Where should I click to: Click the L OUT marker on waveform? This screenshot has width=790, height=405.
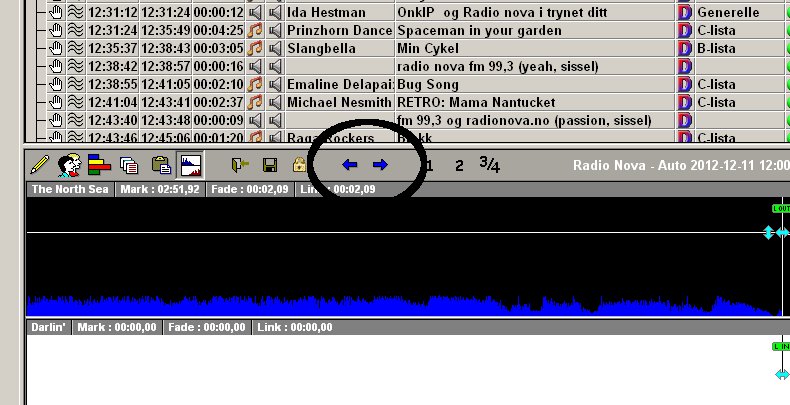click(781, 209)
